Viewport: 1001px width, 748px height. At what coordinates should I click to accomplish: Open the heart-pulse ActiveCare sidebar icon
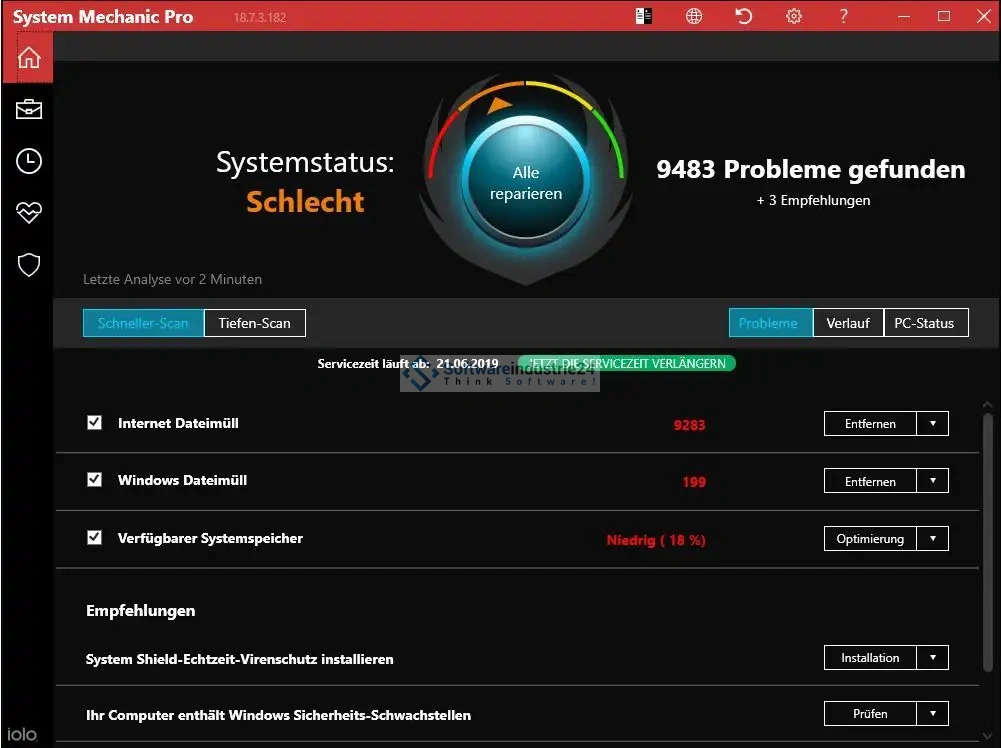29,213
